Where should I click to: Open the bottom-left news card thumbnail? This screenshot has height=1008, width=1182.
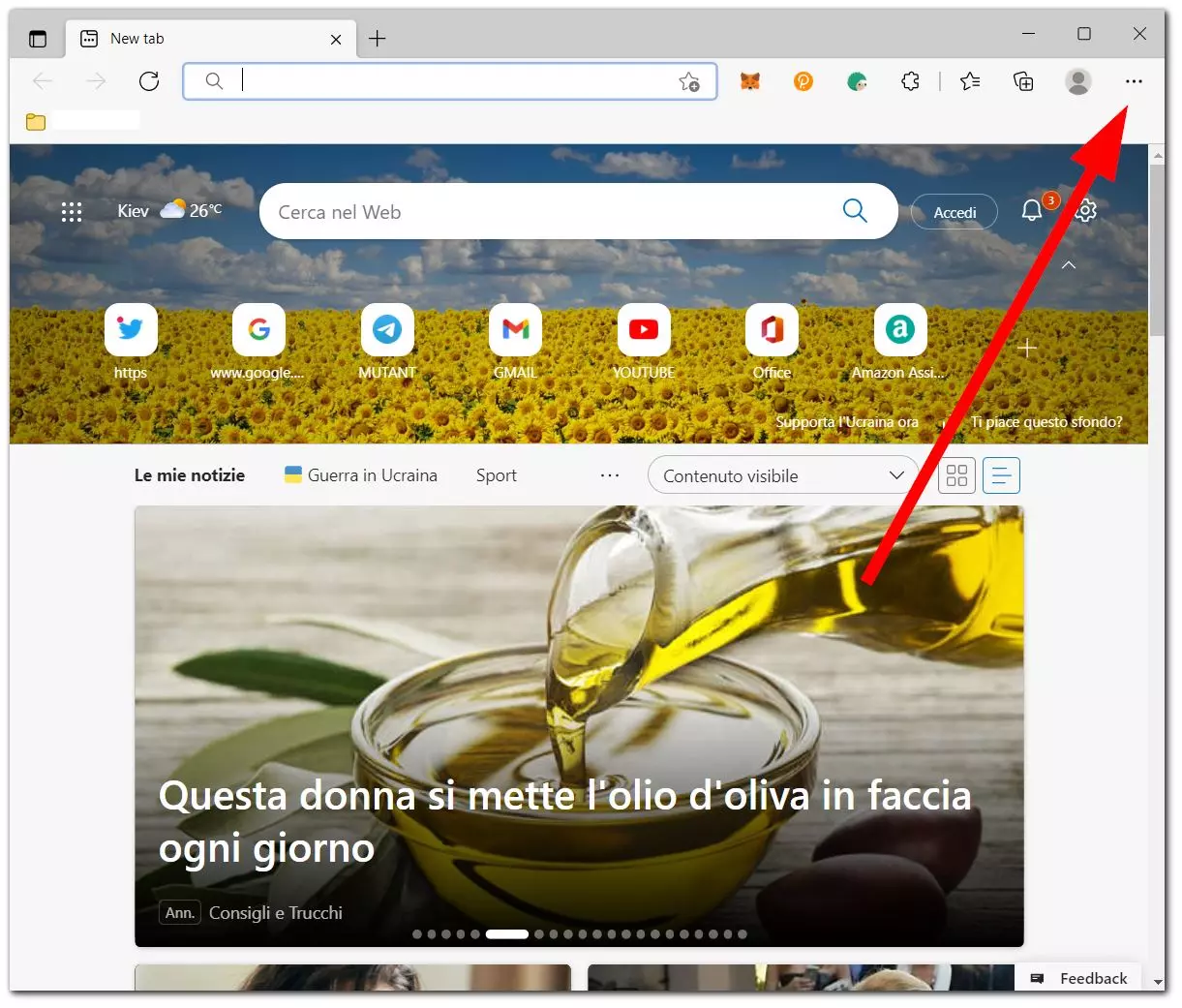click(352, 977)
